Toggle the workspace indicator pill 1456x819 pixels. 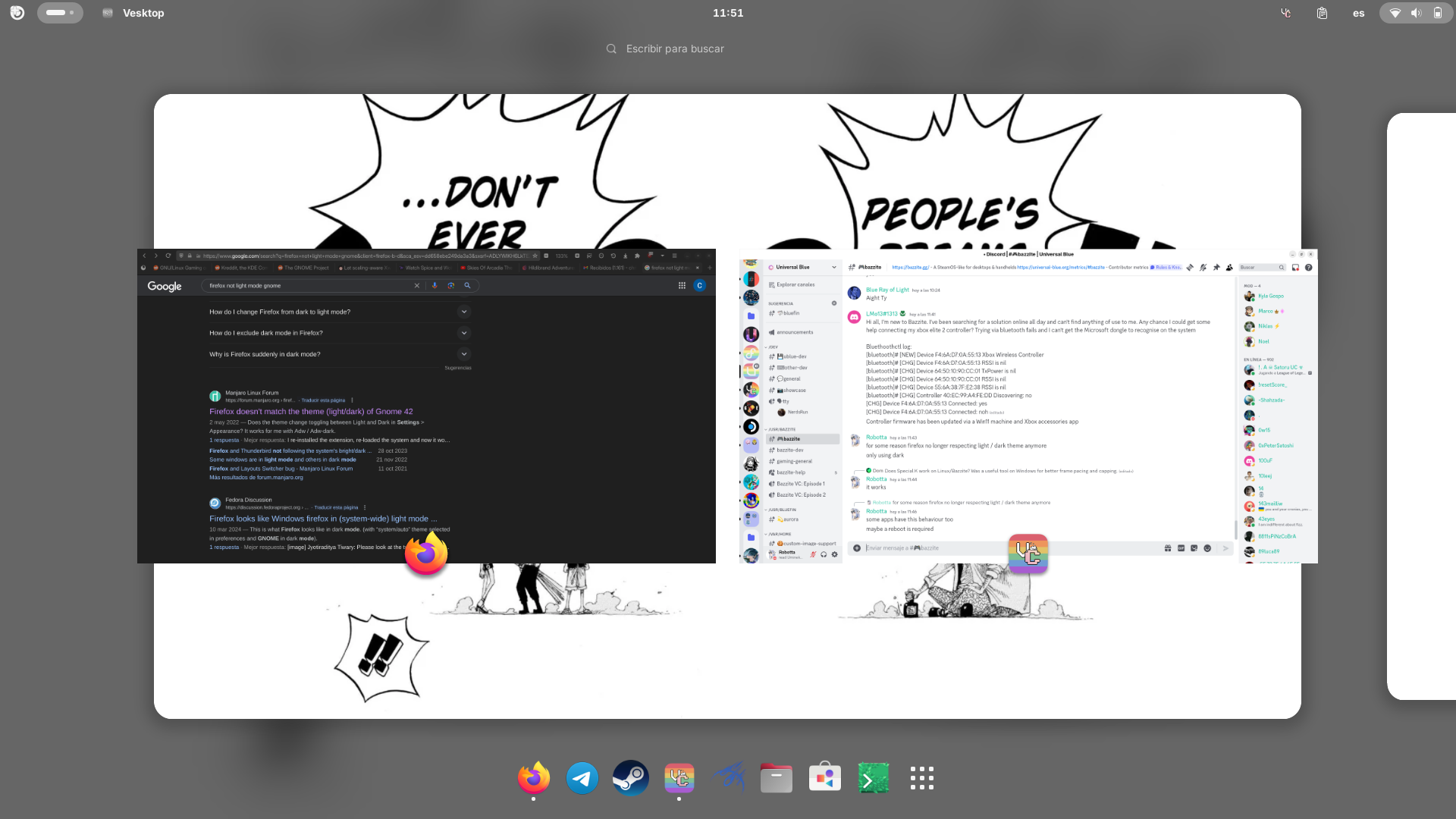coord(60,13)
